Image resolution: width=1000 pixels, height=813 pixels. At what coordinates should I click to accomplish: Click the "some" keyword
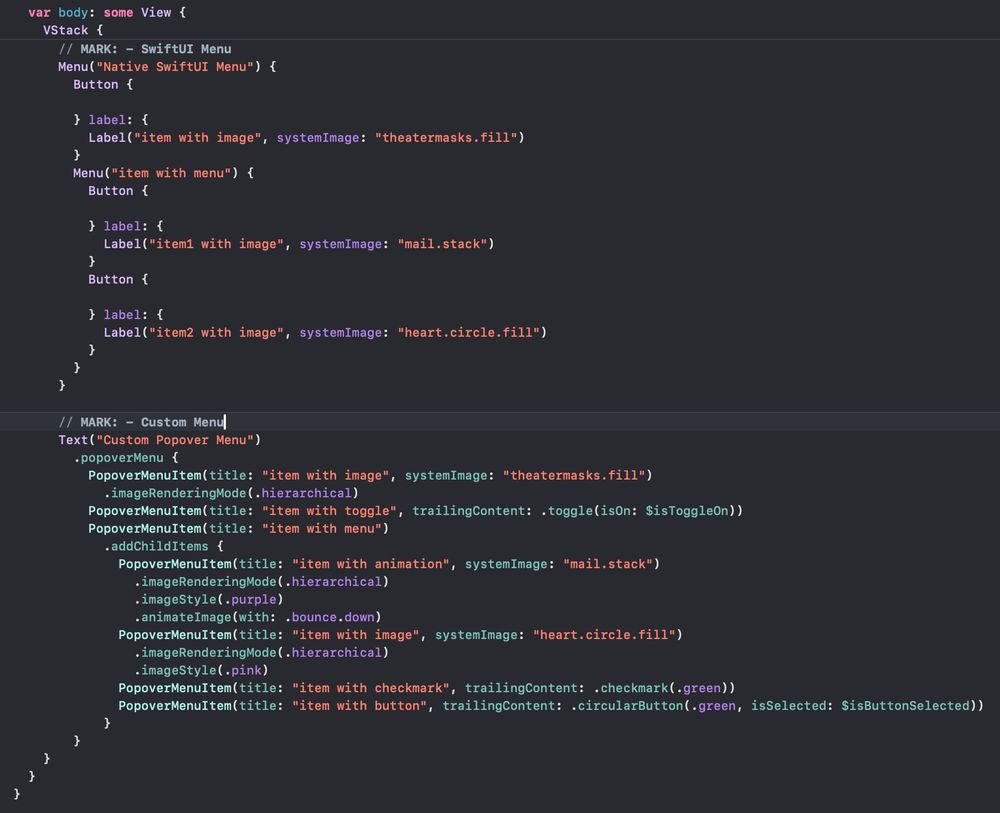pos(118,13)
